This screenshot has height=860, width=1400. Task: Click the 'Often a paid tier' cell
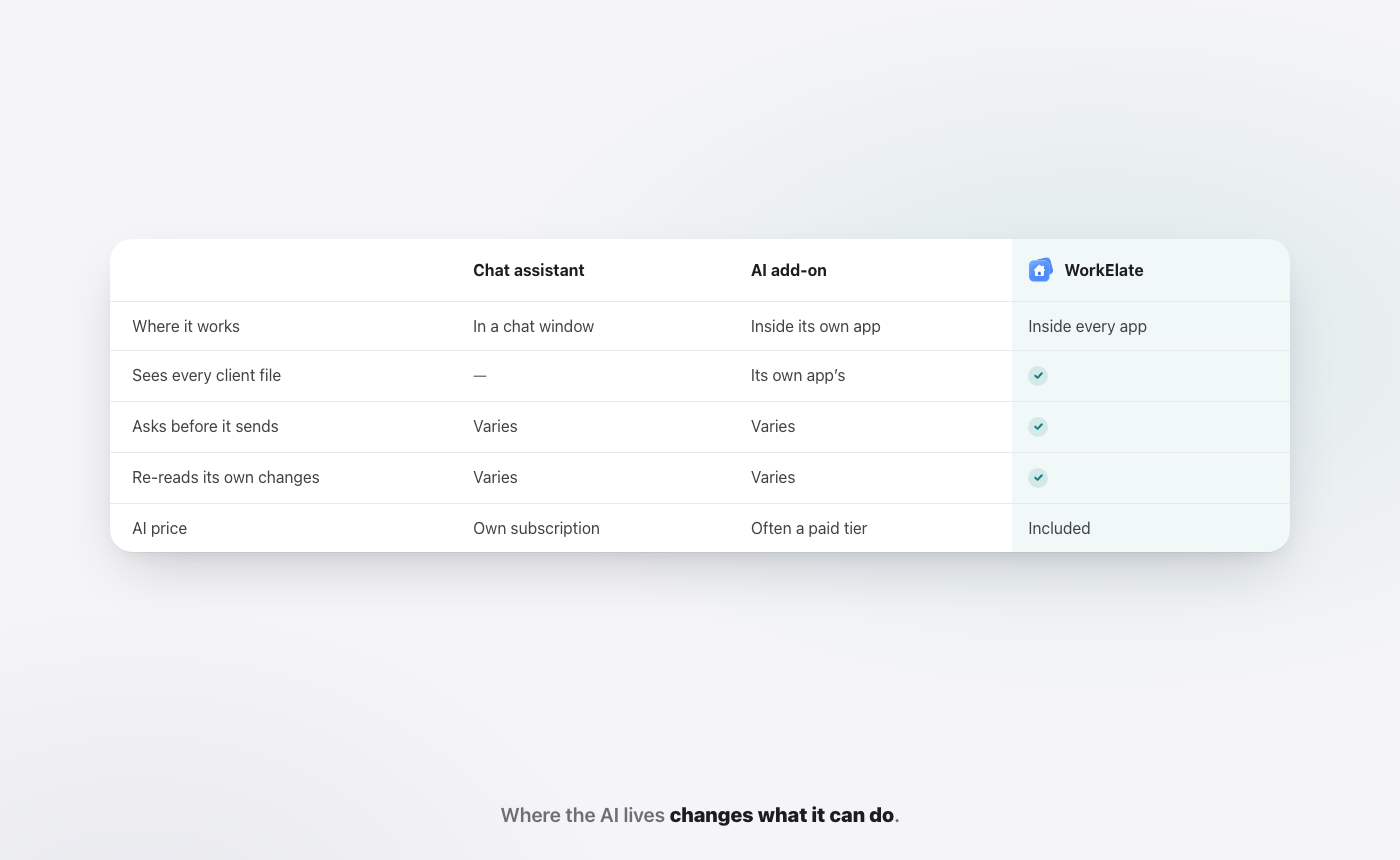(x=809, y=528)
